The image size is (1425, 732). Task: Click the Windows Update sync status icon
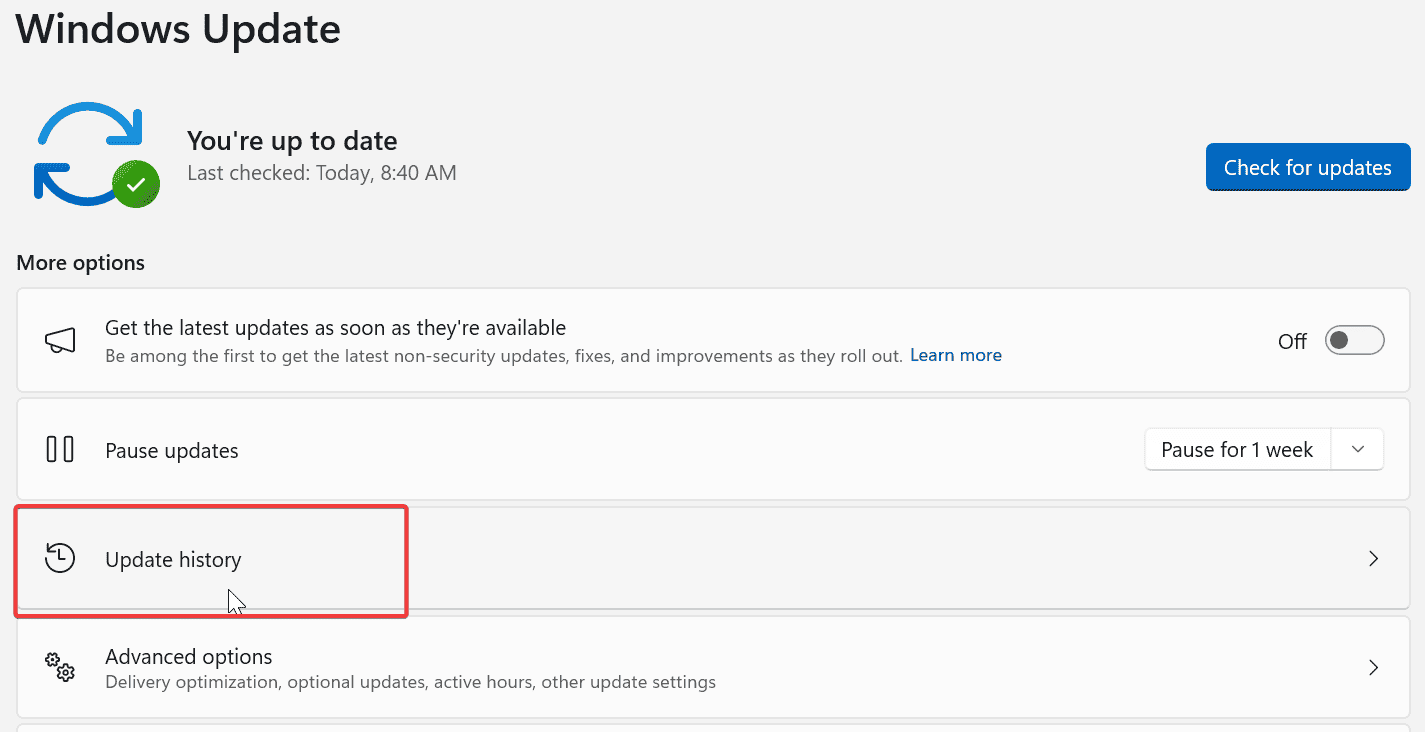pos(97,154)
